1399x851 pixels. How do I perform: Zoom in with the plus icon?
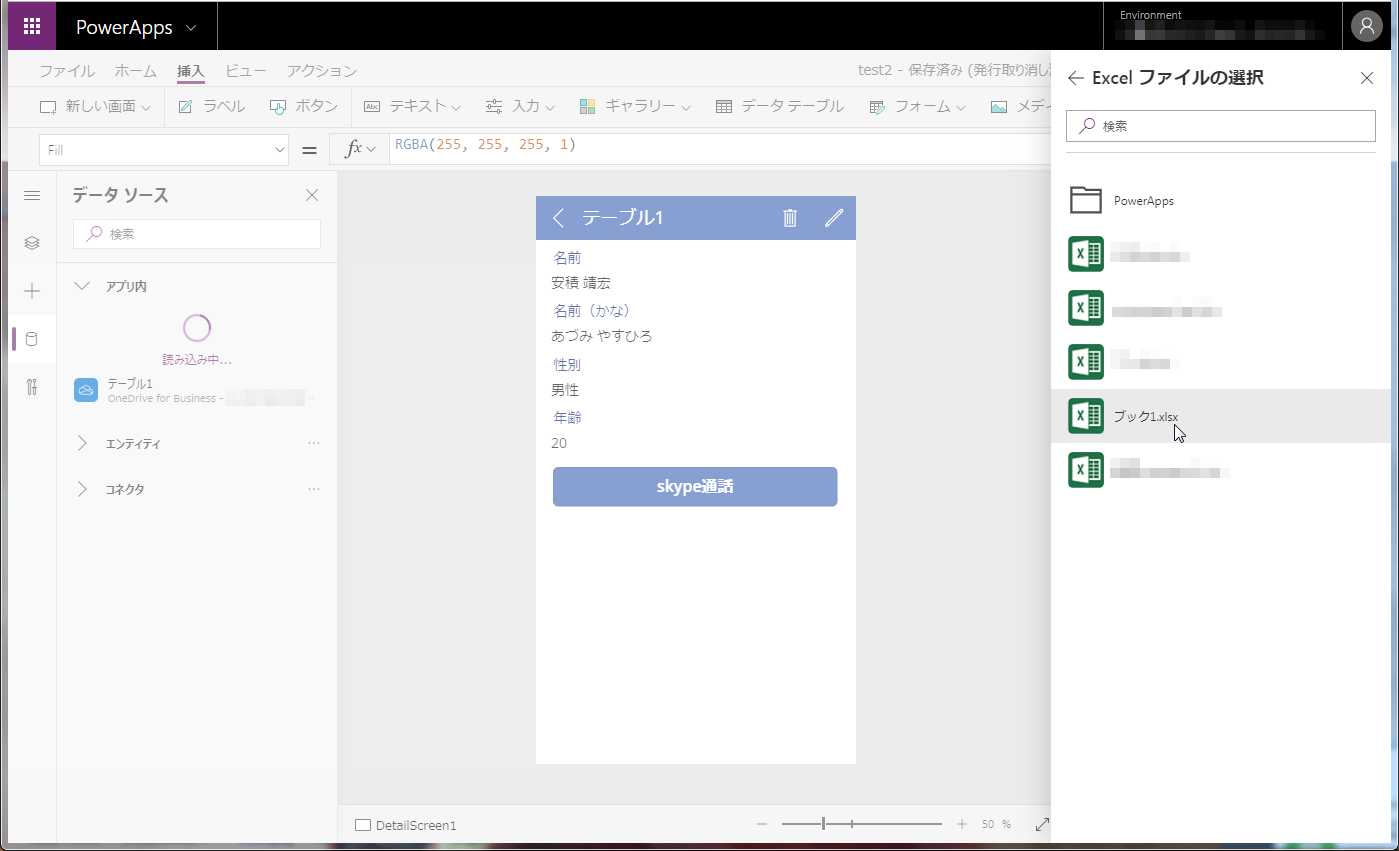pos(962,824)
